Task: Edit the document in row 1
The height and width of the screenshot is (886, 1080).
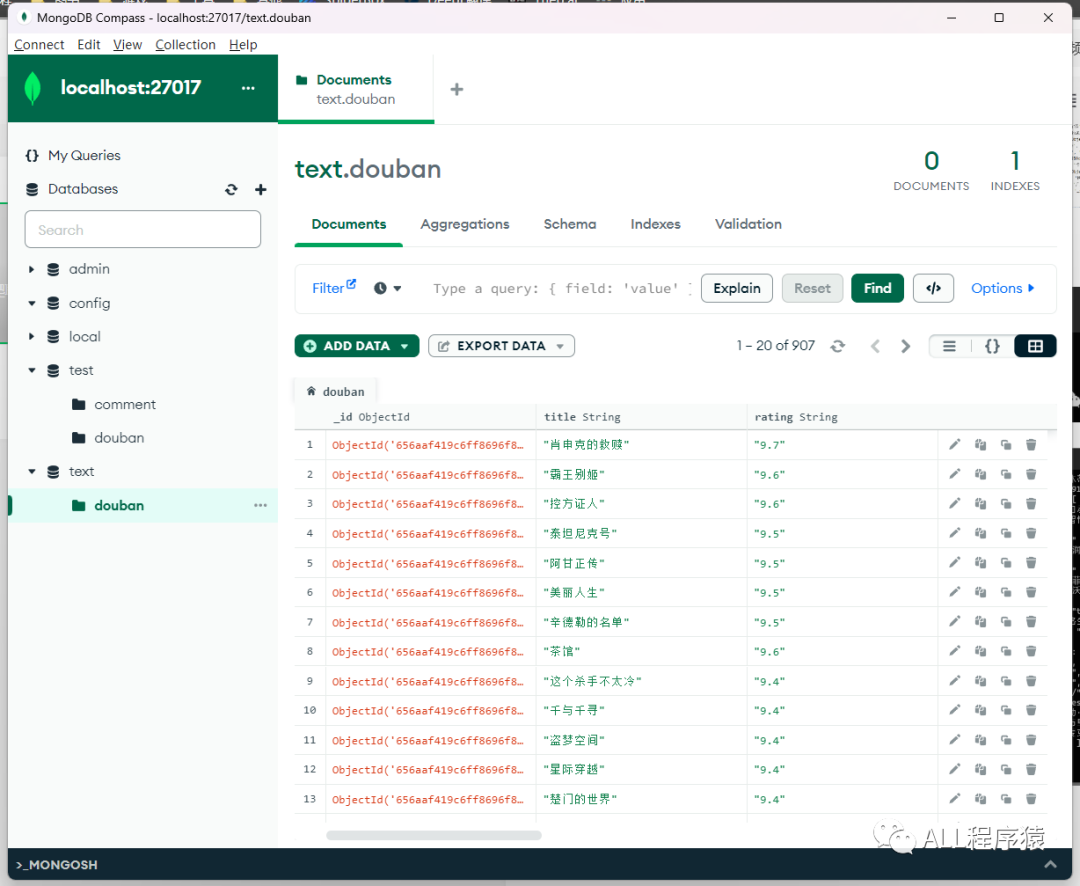Action: pyautogui.click(x=955, y=444)
